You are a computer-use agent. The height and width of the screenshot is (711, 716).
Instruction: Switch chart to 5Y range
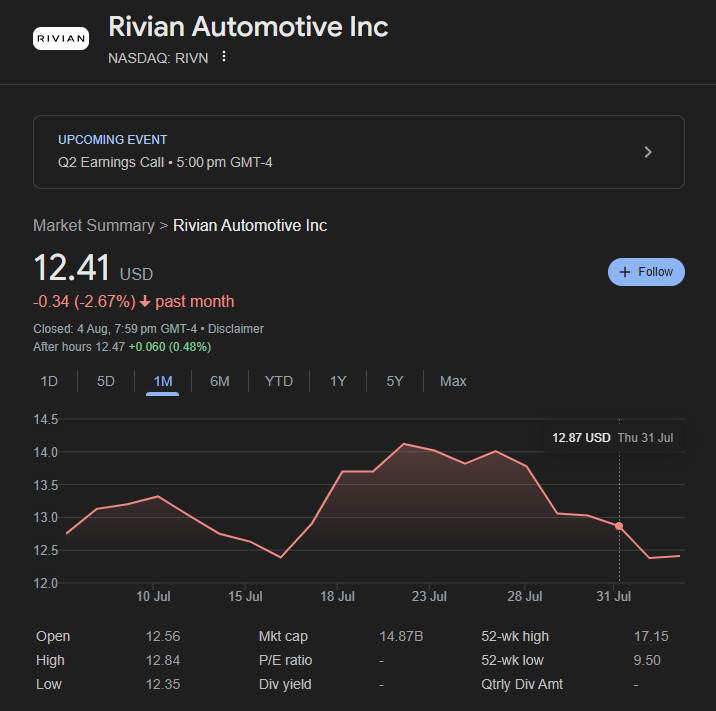[395, 381]
